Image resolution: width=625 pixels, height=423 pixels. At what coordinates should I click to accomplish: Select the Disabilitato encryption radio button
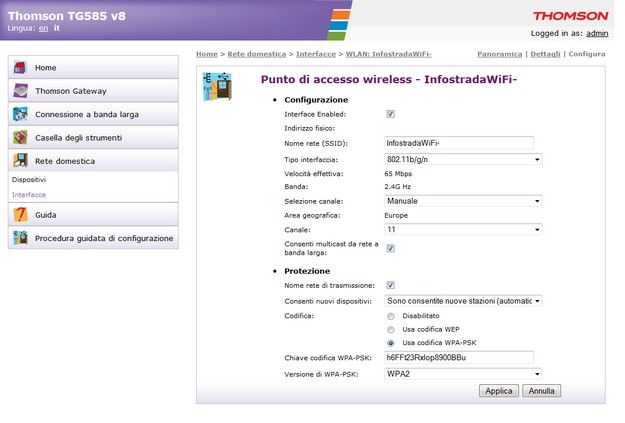(391, 316)
